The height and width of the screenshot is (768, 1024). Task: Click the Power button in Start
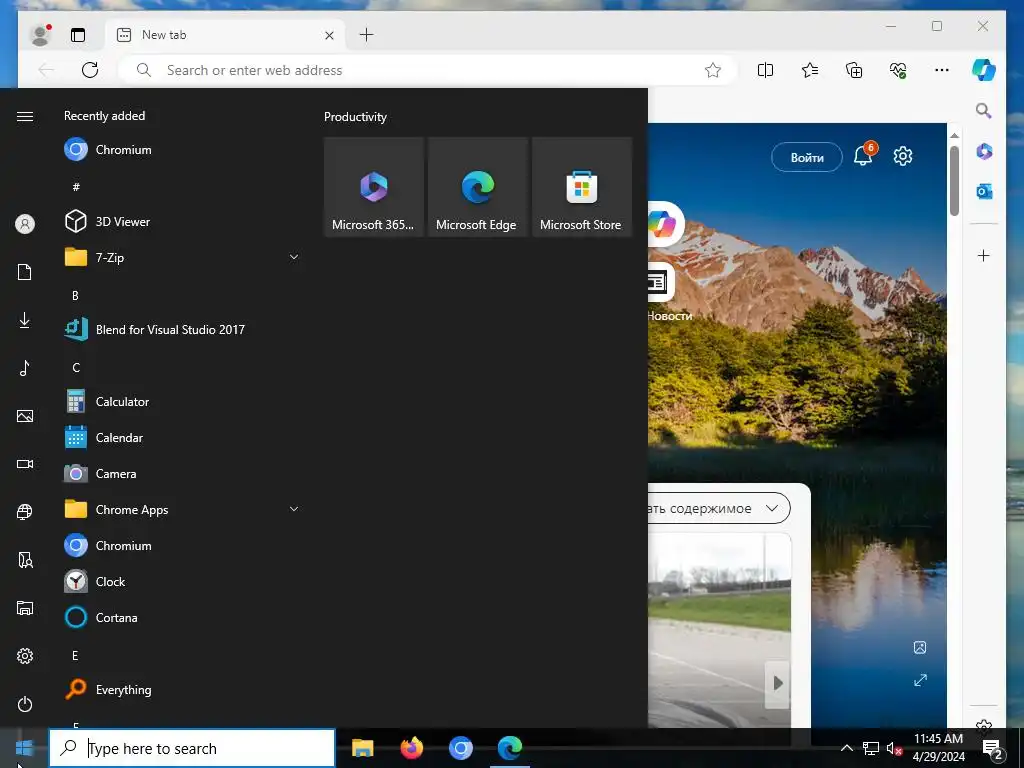tap(25, 704)
